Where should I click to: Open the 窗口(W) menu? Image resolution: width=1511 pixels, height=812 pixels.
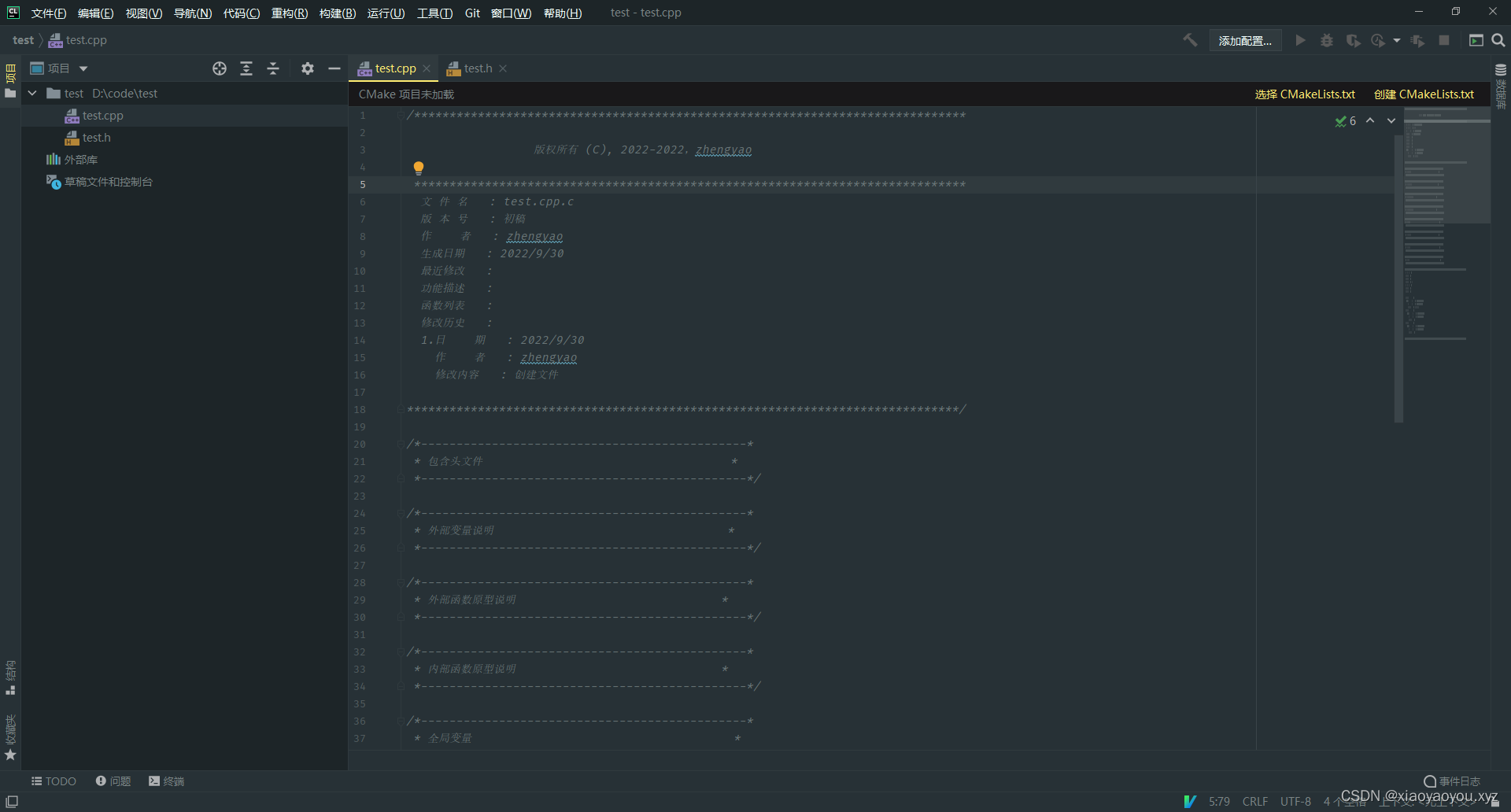click(511, 13)
